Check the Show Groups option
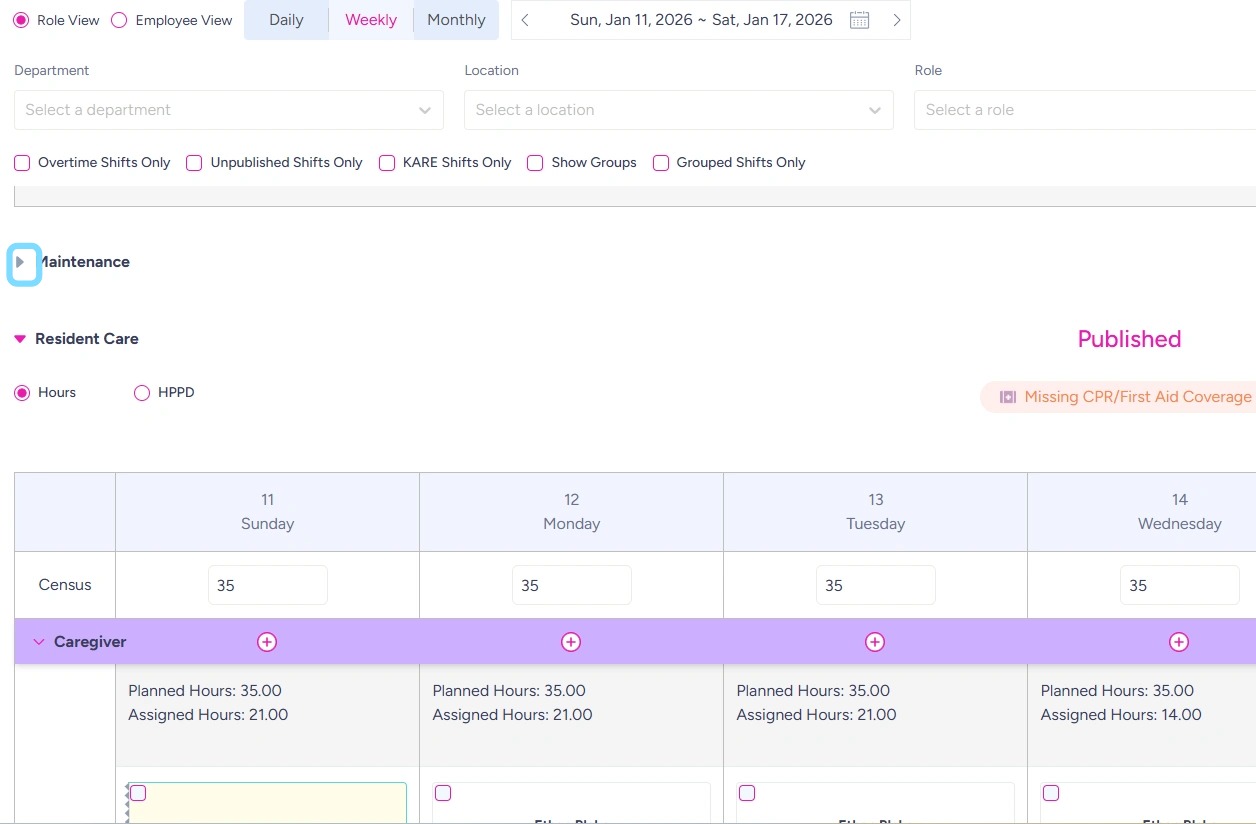Screen dimensions: 1256x824 click(x=535, y=163)
